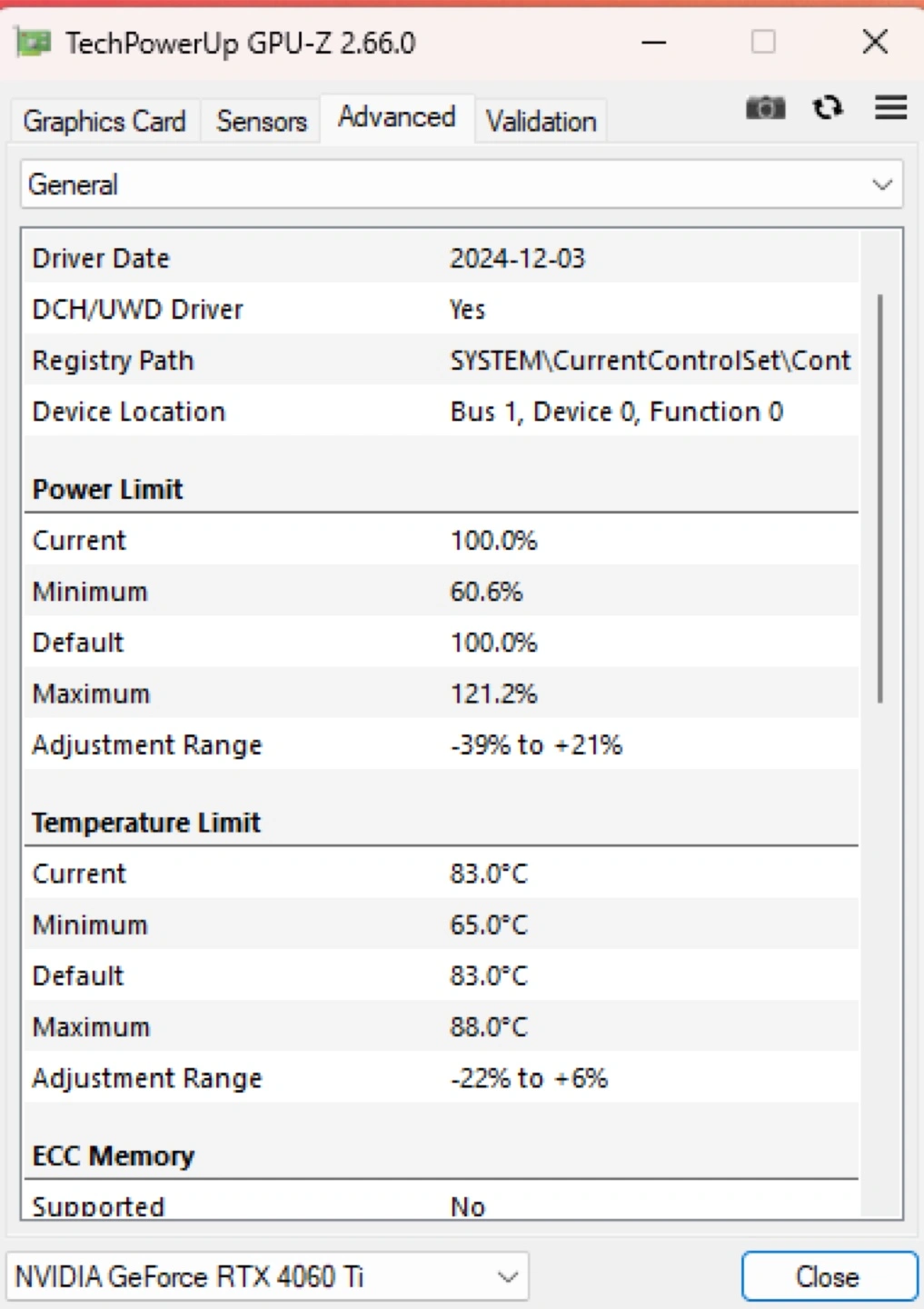Click the DCH/UWD Driver row label
Screen dimensions: 924x1309
click(x=138, y=309)
